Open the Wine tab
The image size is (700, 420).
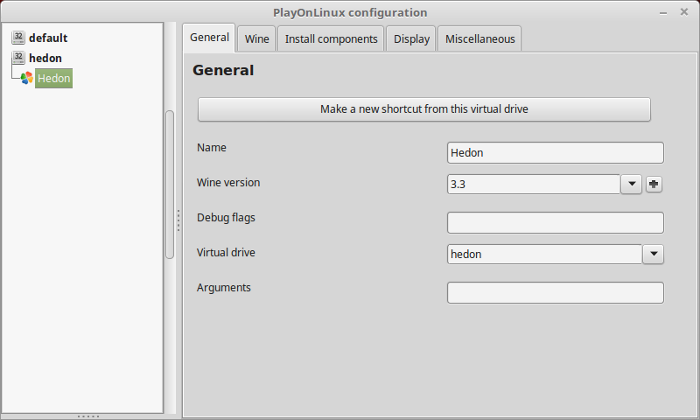click(257, 39)
